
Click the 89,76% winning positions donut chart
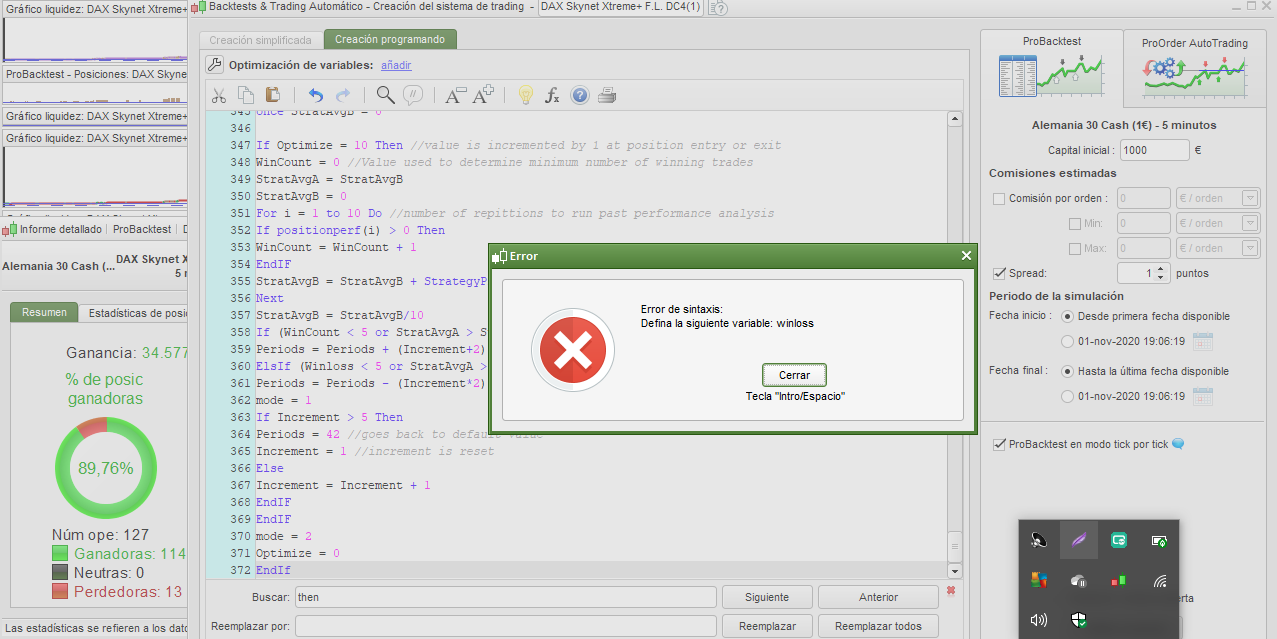106,468
